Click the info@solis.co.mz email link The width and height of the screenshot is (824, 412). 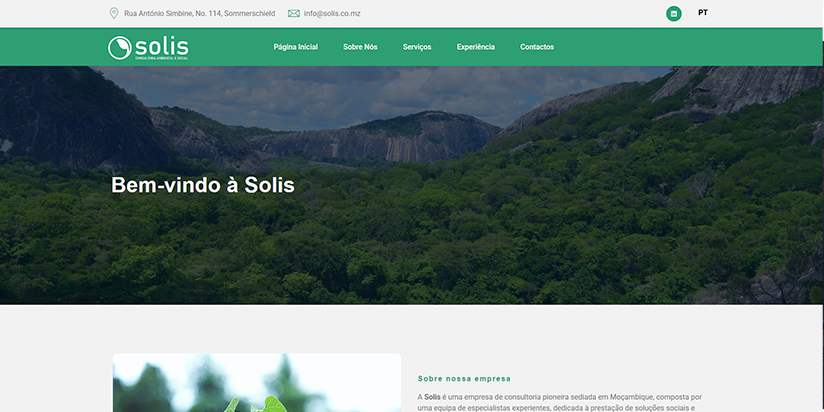[332, 14]
